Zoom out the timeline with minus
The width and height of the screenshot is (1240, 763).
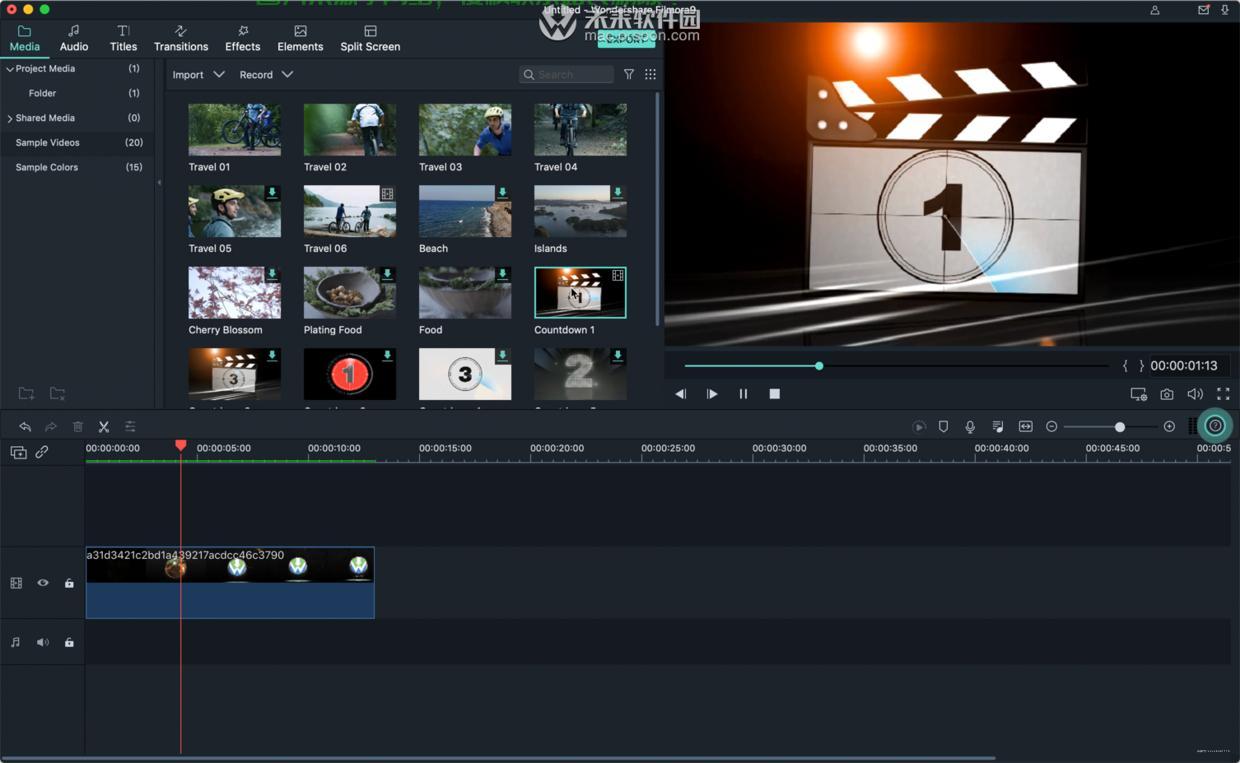click(x=1051, y=427)
